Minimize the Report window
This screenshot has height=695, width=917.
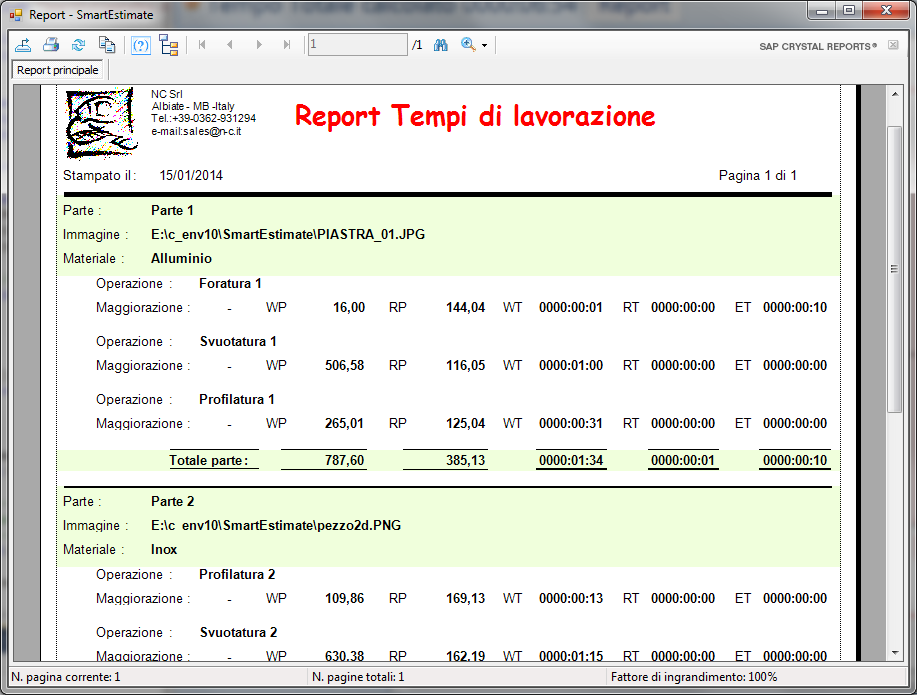click(822, 11)
